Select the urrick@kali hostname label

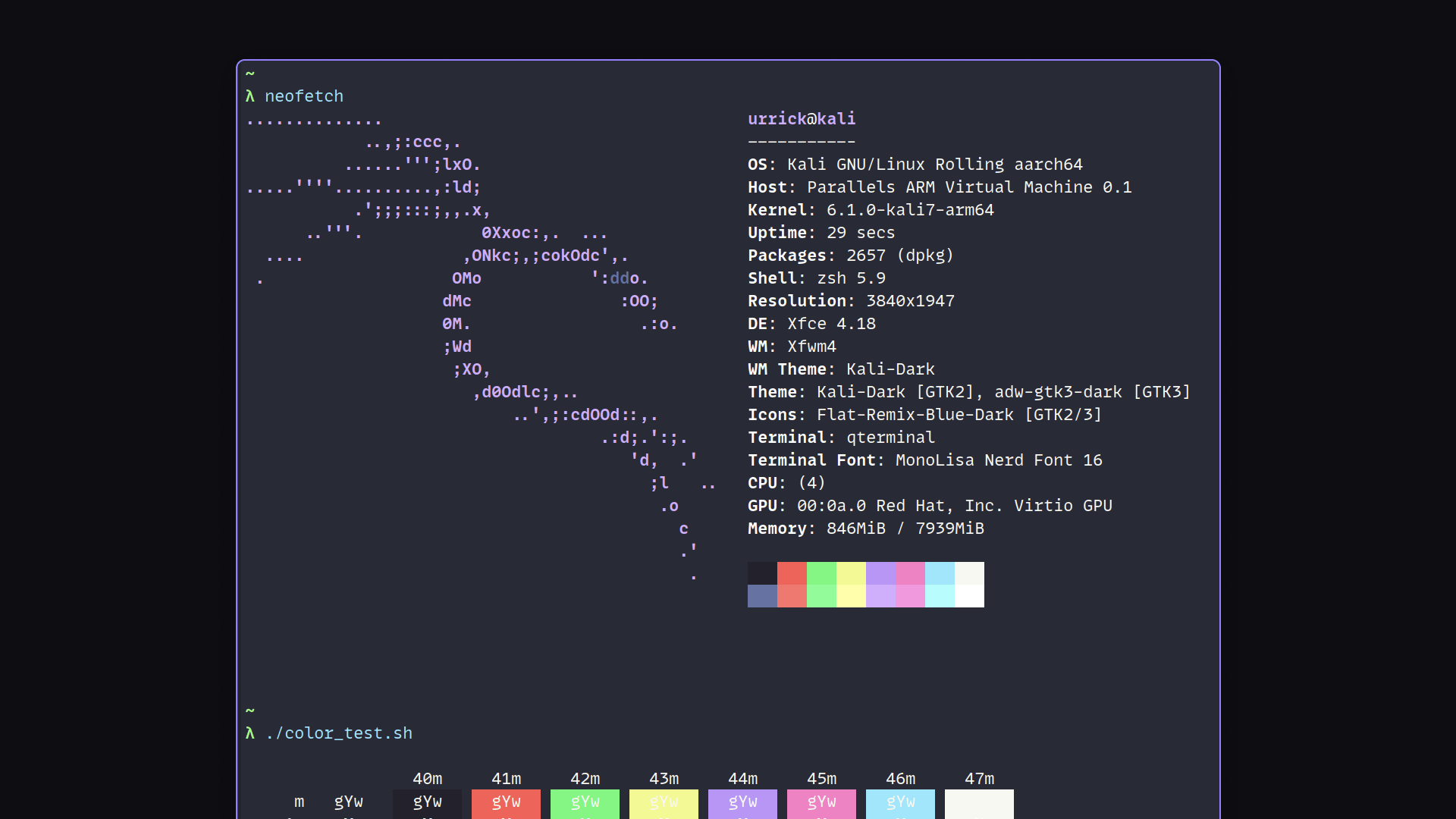pyautogui.click(x=801, y=119)
